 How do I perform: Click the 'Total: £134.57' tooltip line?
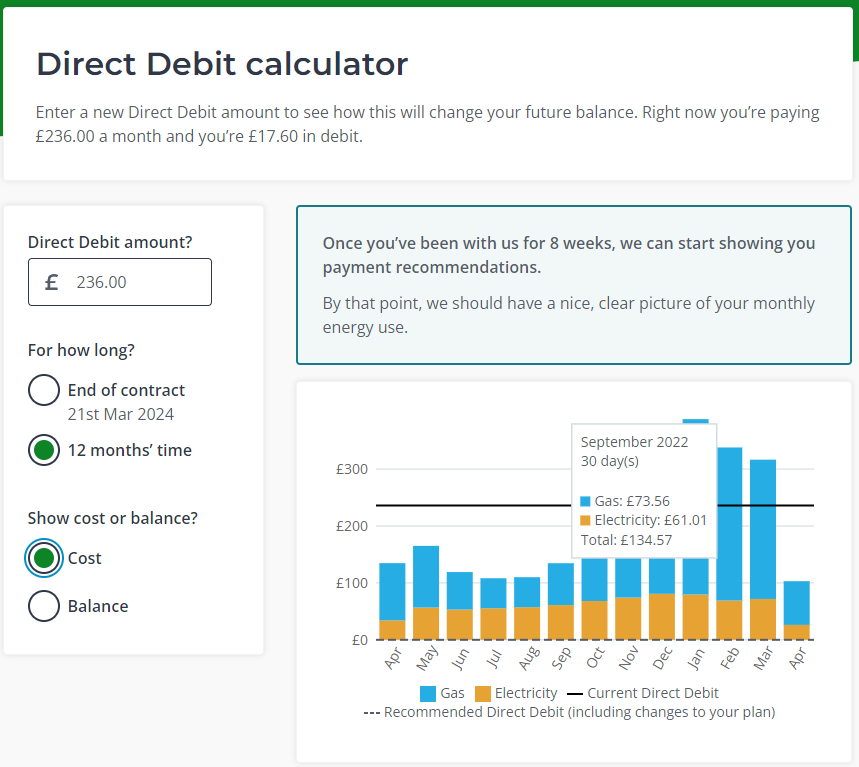[626, 540]
